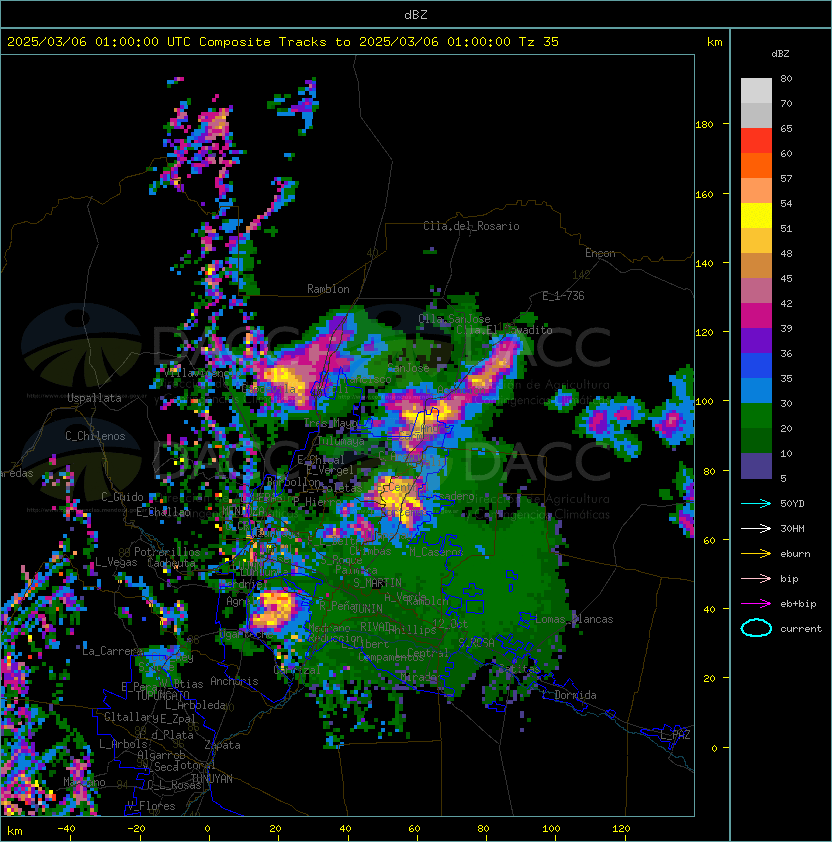Pick the dark orange 57-60 dBZ swatch

756,166
